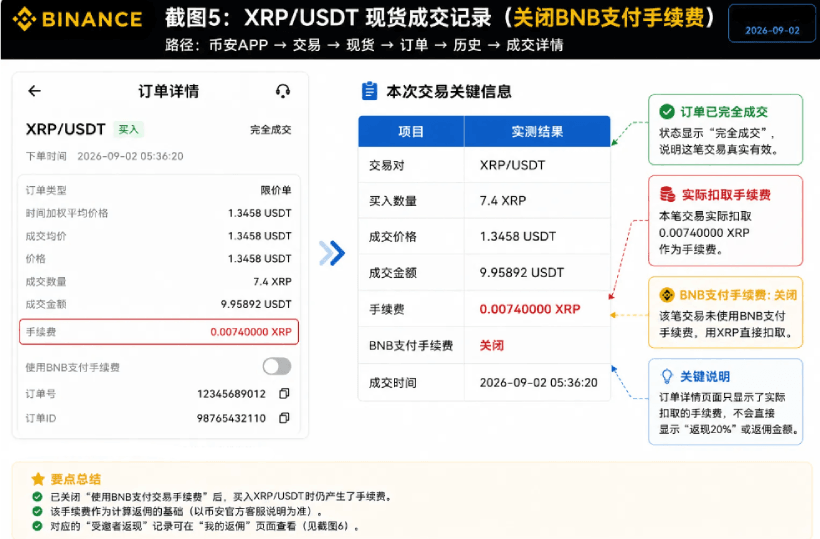The width and height of the screenshot is (820, 539).
Task: Copy the order ID 98765432110
Action: click(284, 418)
